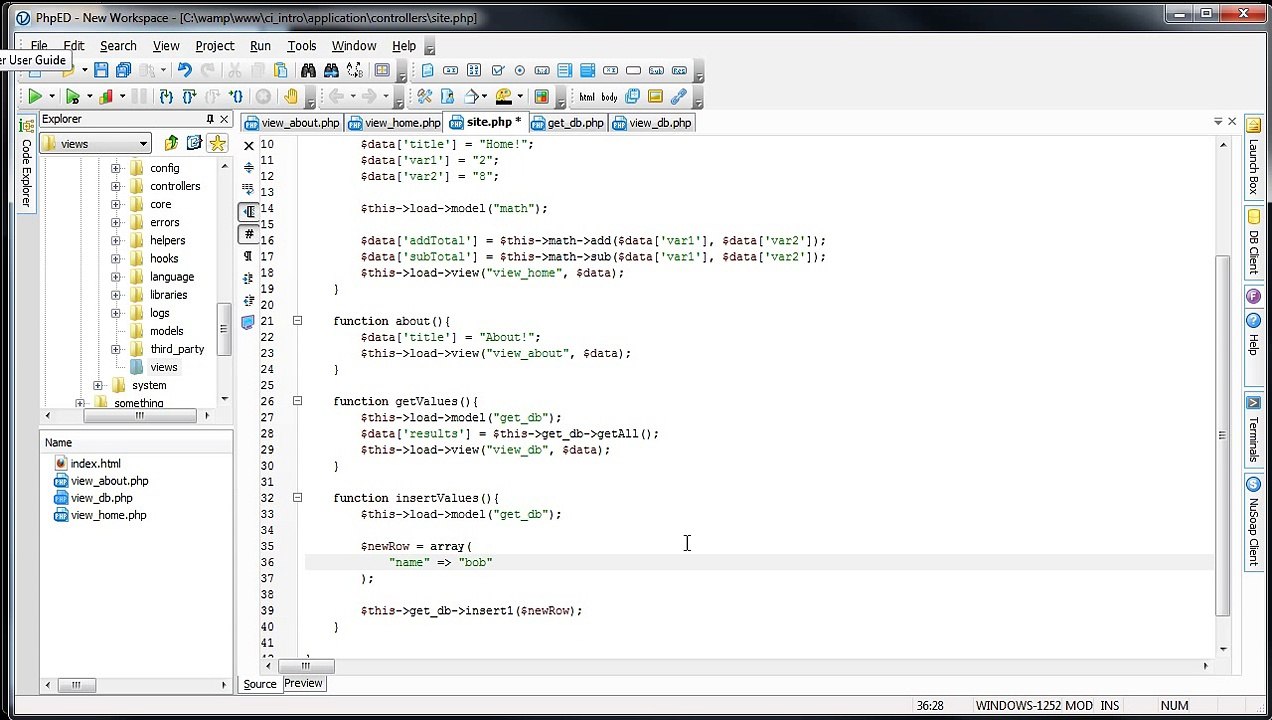Screen dimensions: 1272x720
Task: Click the editor vertical scrollbar thumb
Action: tap(1223, 435)
